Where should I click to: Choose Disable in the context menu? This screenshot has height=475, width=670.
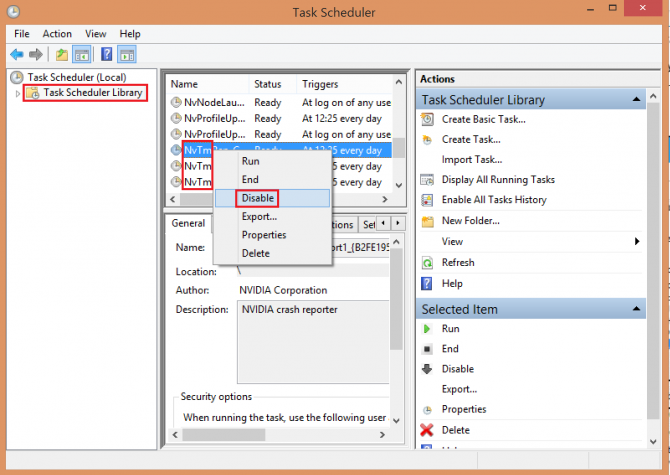[x=272, y=198]
